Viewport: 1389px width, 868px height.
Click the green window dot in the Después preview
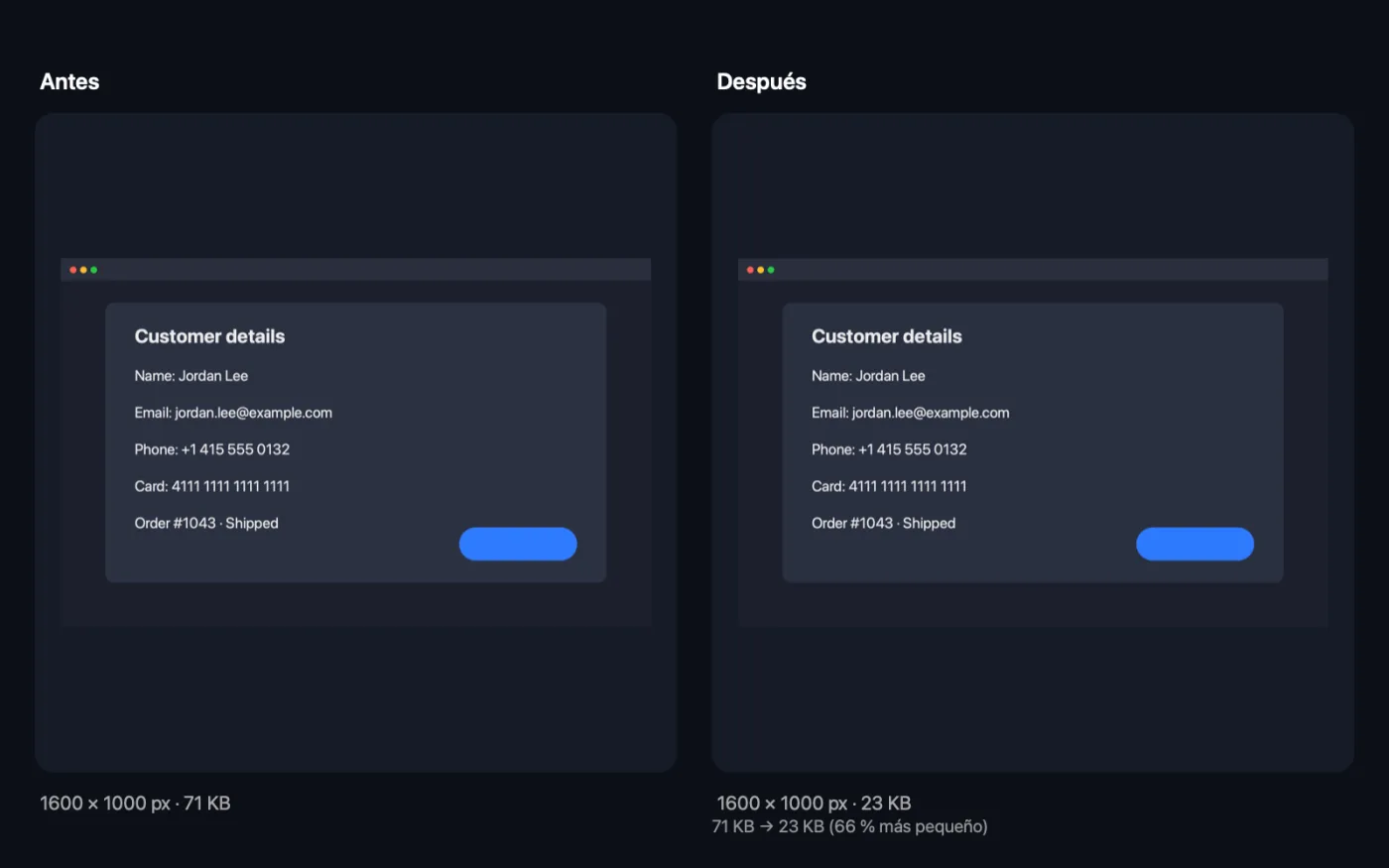771,270
